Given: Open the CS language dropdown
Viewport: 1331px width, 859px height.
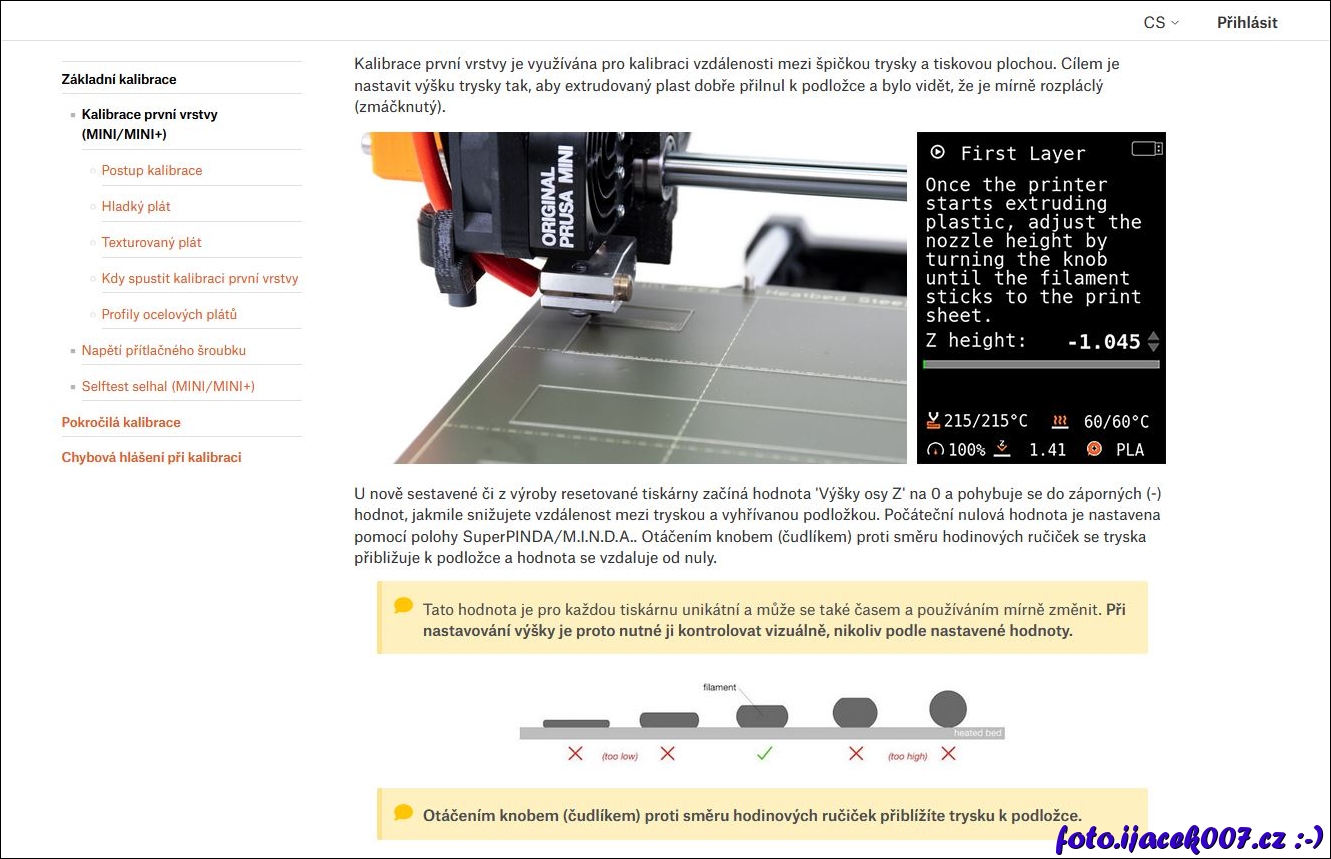Looking at the screenshot, I should [1161, 22].
